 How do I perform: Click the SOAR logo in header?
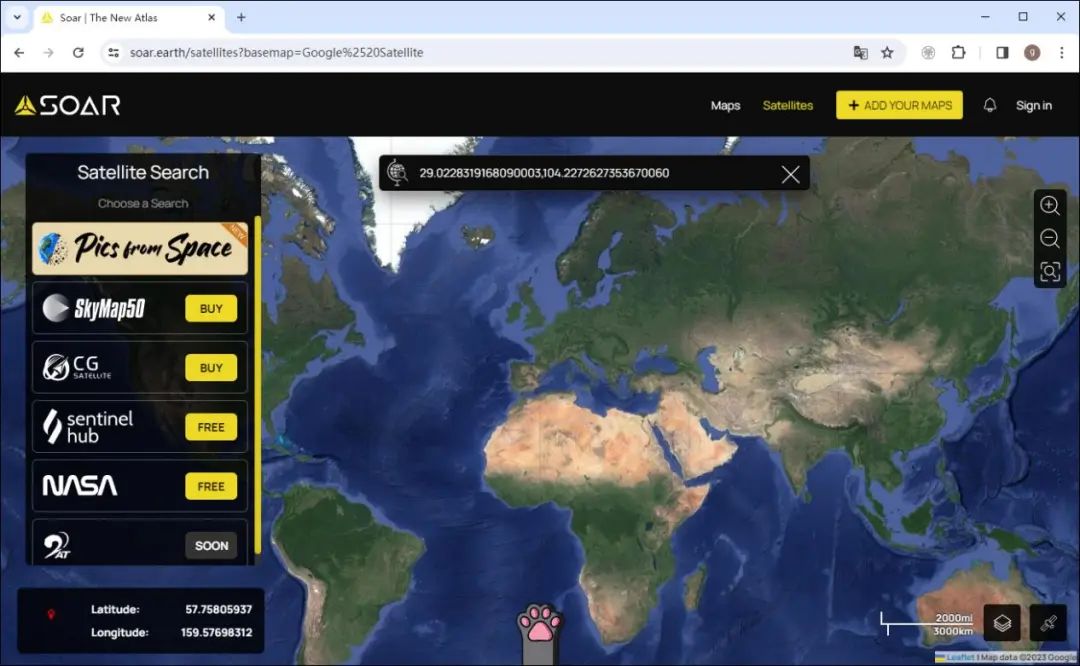(x=68, y=105)
